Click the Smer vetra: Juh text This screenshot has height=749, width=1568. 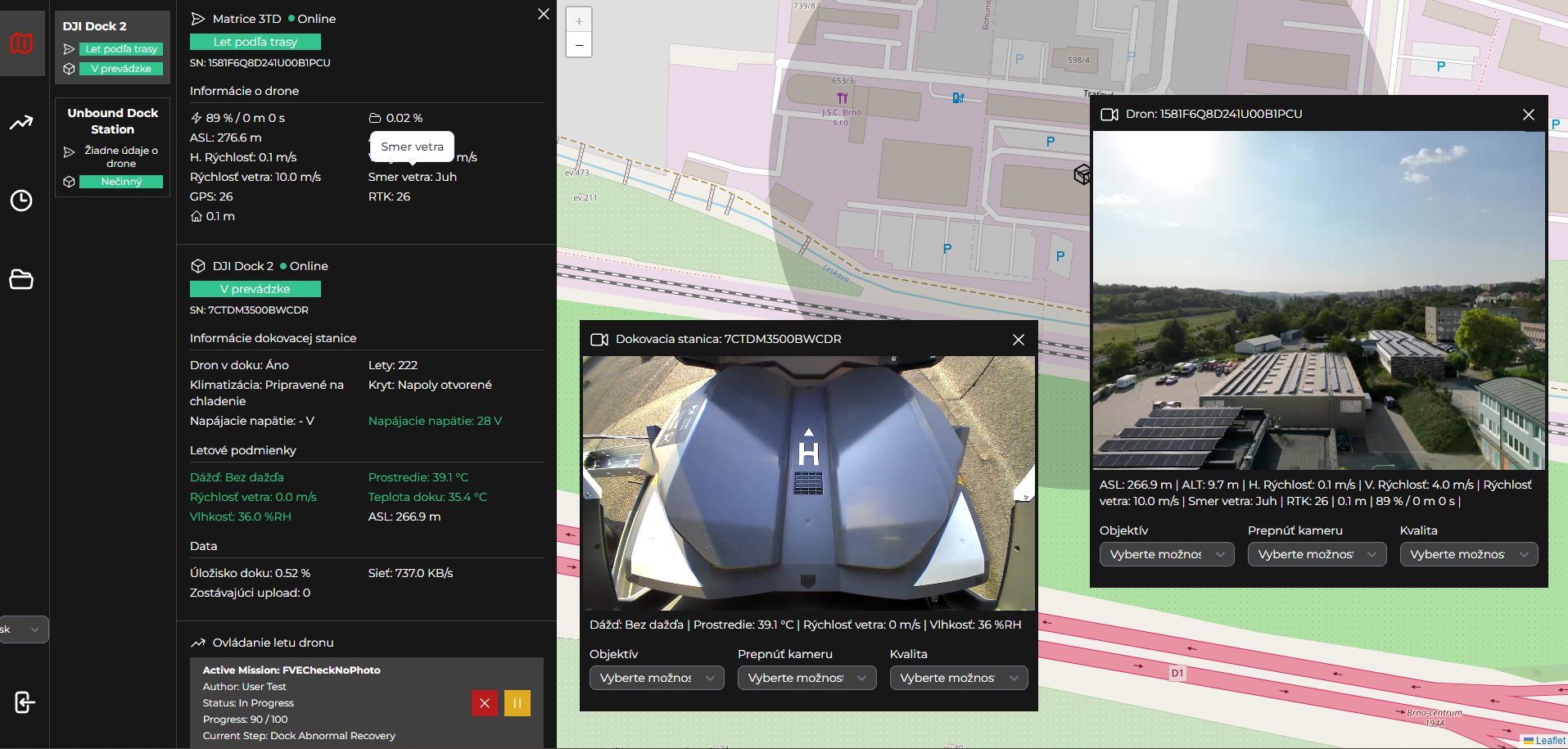coord(413,177)
